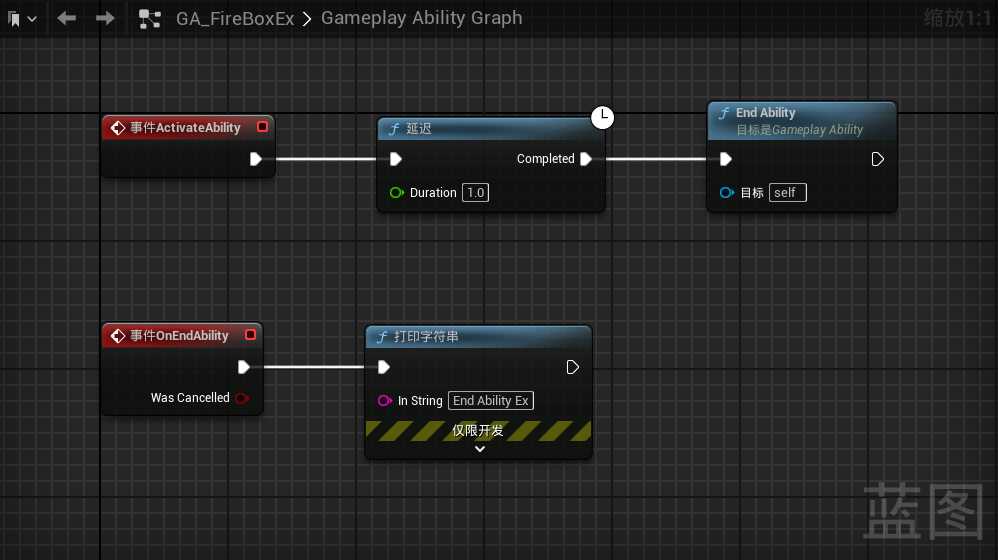Image resolution: width=998 pixels, height=560 pixels.
Task: Click the back navigation arrow
Action: (x=67, y=18)
